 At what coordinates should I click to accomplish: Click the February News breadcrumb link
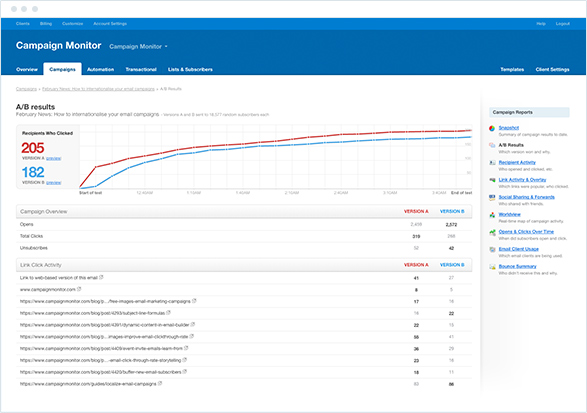point(98,89)
